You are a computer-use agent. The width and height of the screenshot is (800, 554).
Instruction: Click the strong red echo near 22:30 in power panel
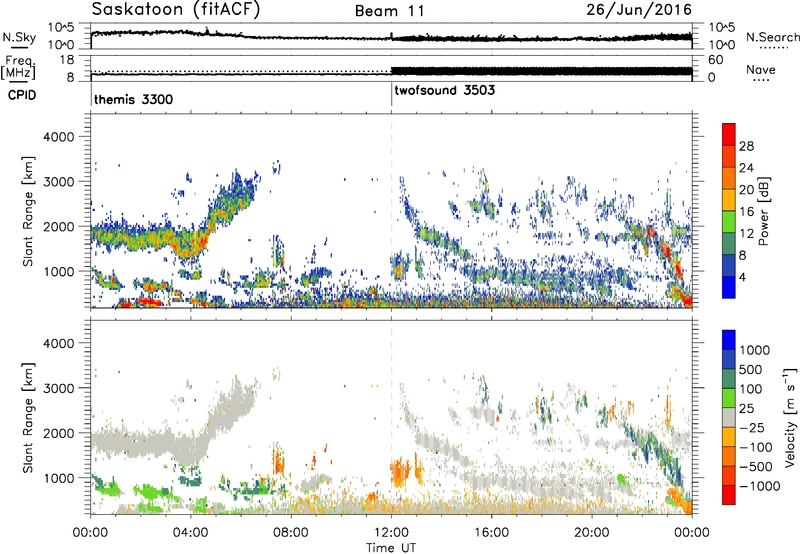pyautogui.click(x=651, y=232)
